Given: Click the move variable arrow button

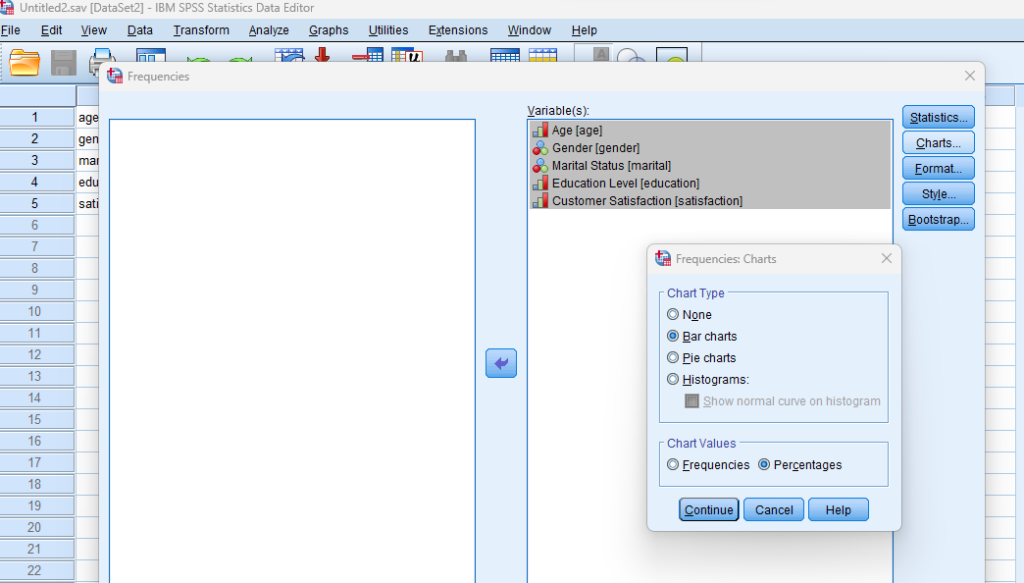Looking at the screenshot, I should [501, 364].
